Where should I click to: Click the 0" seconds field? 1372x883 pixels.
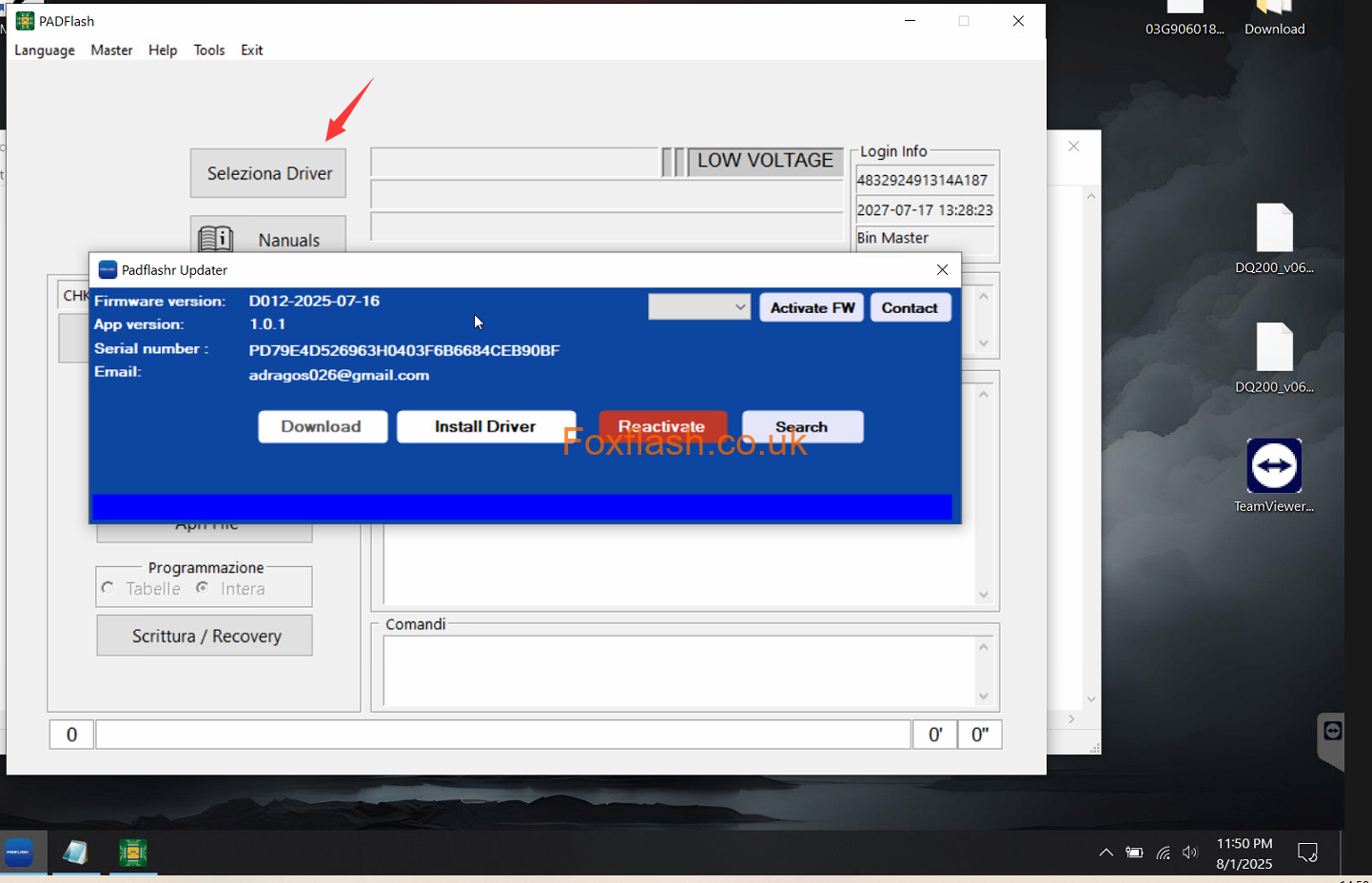pos(980,735)
